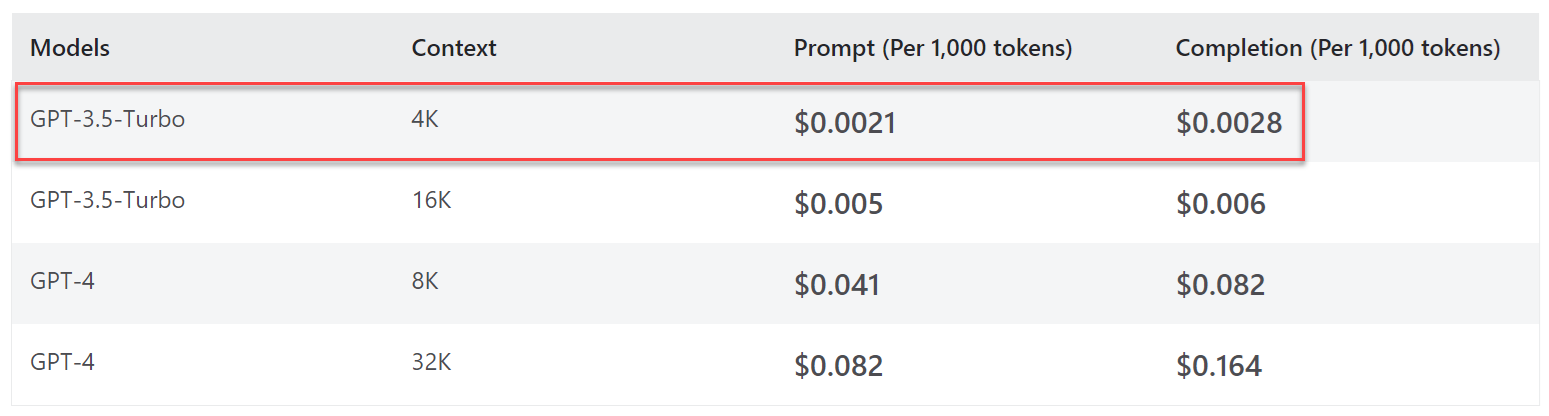Click the $0.006 completion price
This screenshot has height=416, width=1549.
click(1221, 204)
